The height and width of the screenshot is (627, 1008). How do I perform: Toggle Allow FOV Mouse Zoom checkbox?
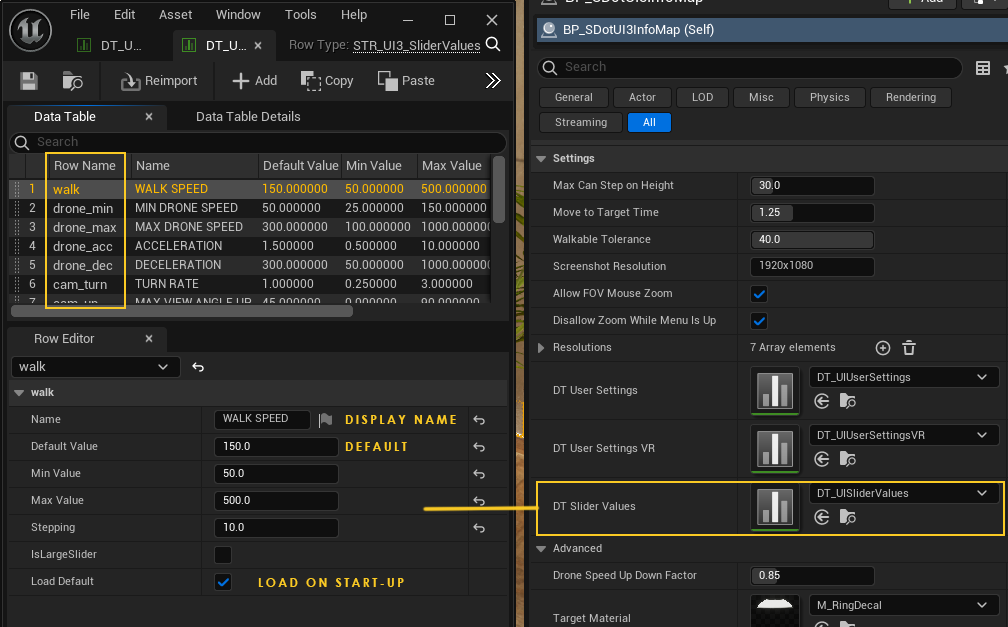759,294
